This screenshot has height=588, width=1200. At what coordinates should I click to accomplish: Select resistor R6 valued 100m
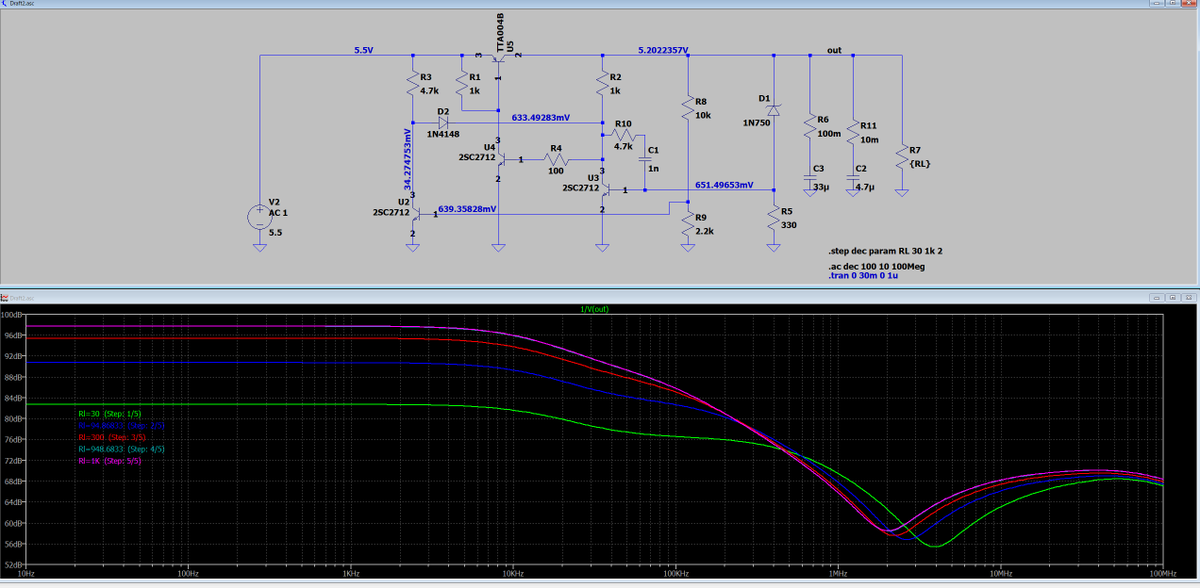click(x=810, y=126)
